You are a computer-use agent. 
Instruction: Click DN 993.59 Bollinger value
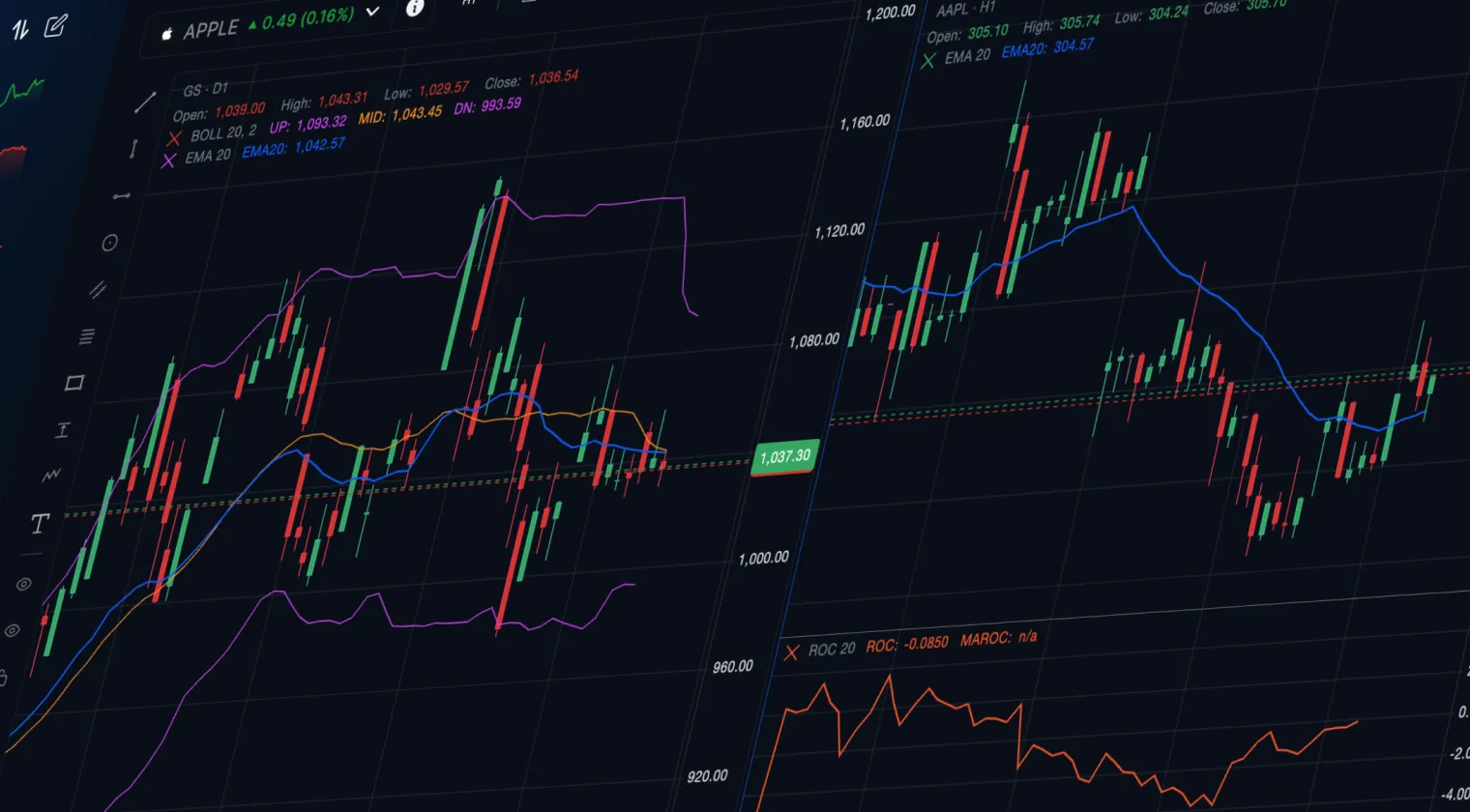[x=487, y=105]
